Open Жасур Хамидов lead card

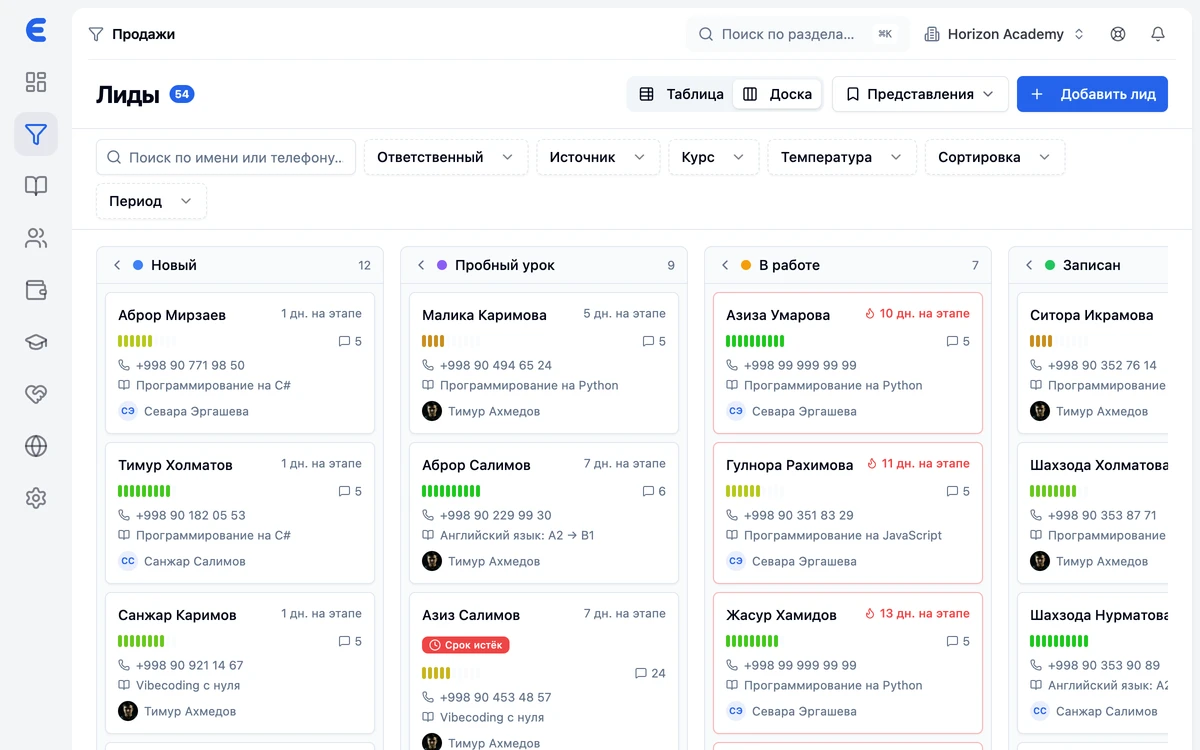pos(848,663)
